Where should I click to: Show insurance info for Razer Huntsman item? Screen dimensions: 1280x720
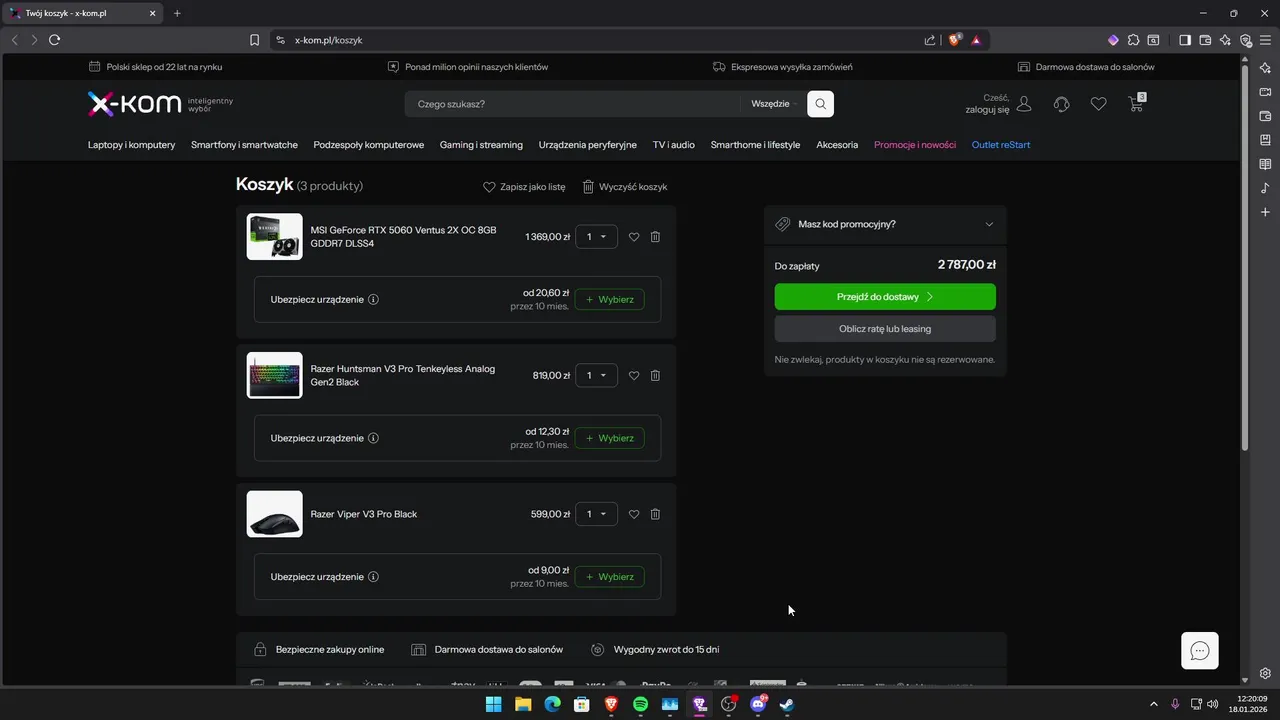[373, 438]
